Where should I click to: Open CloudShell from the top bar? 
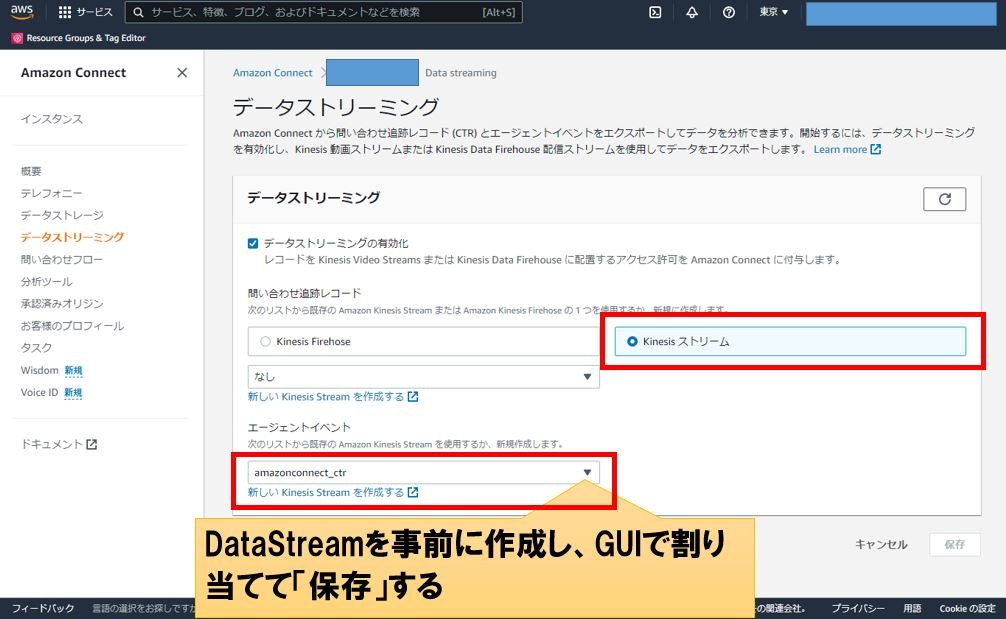(x=655, y=13)
